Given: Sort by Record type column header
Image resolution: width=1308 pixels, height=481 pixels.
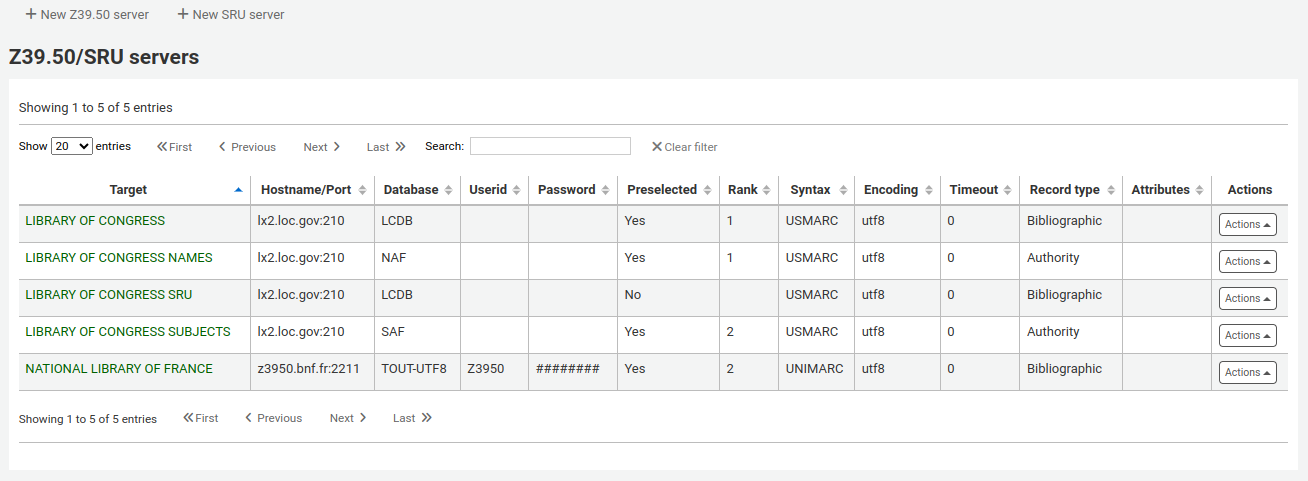Looking at the screenshot, I should click(1071, 190).
